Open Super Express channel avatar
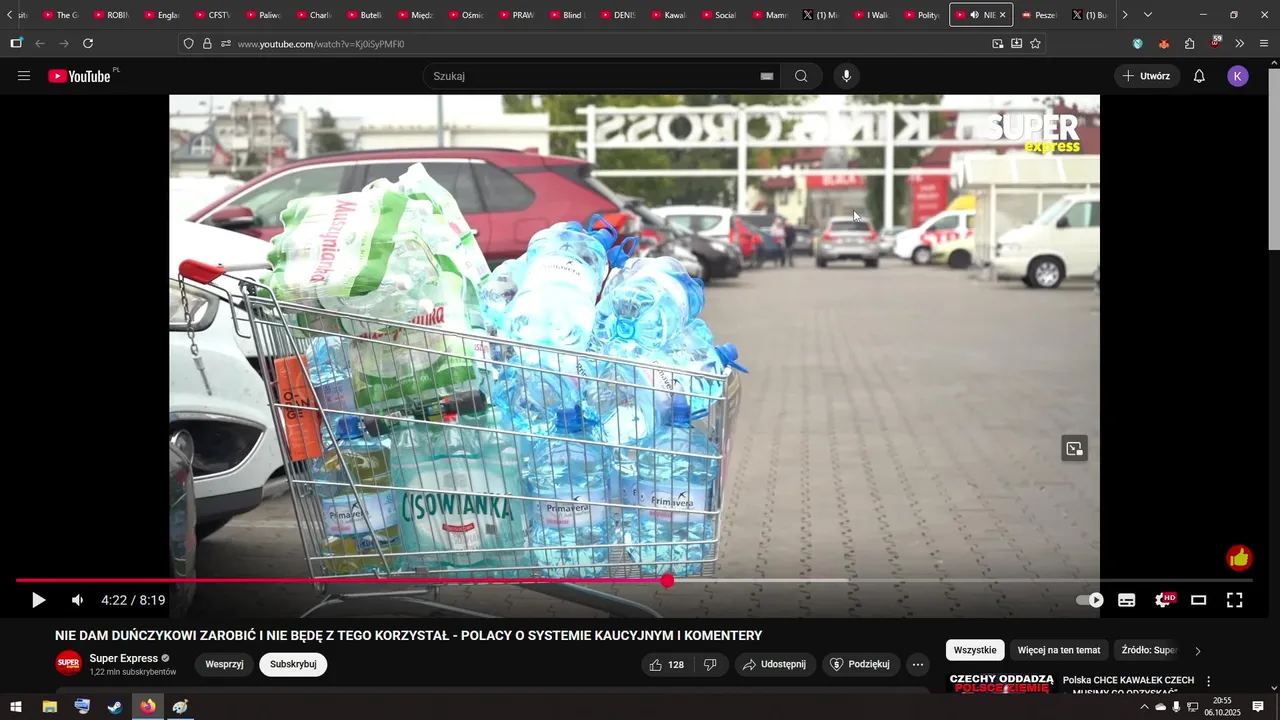 click(x=69, y=663)
